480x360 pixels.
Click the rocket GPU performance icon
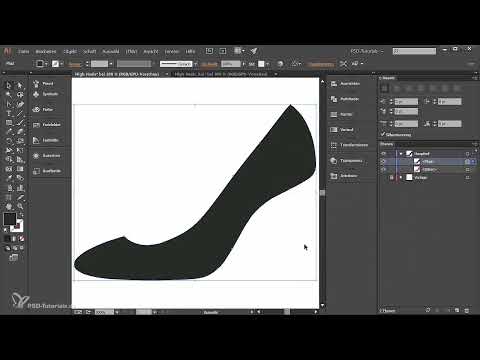coord(254,51)
